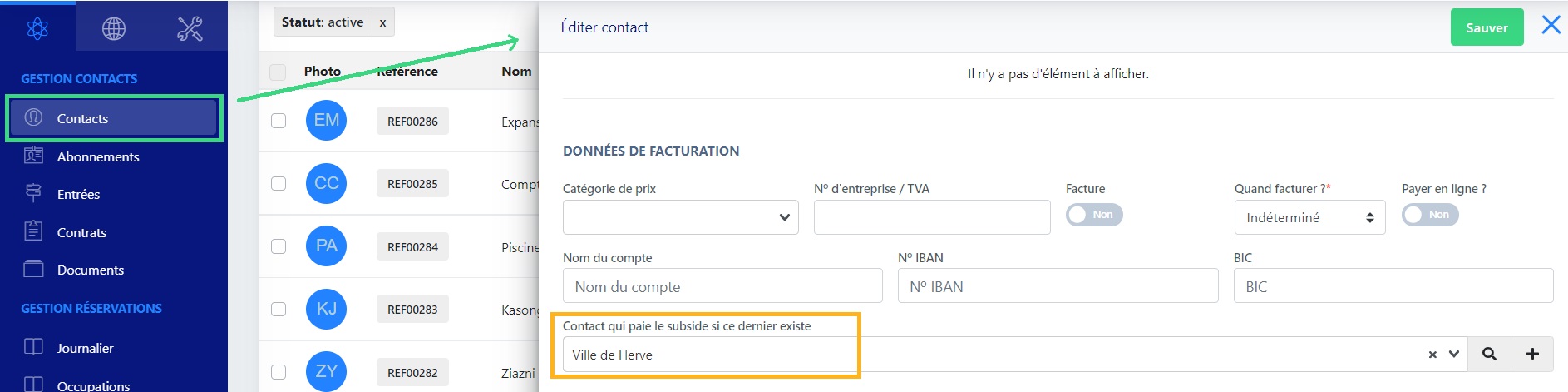Click the N° IBAN input field
Screen dimensions: 1568x392
pos(1058,286)
